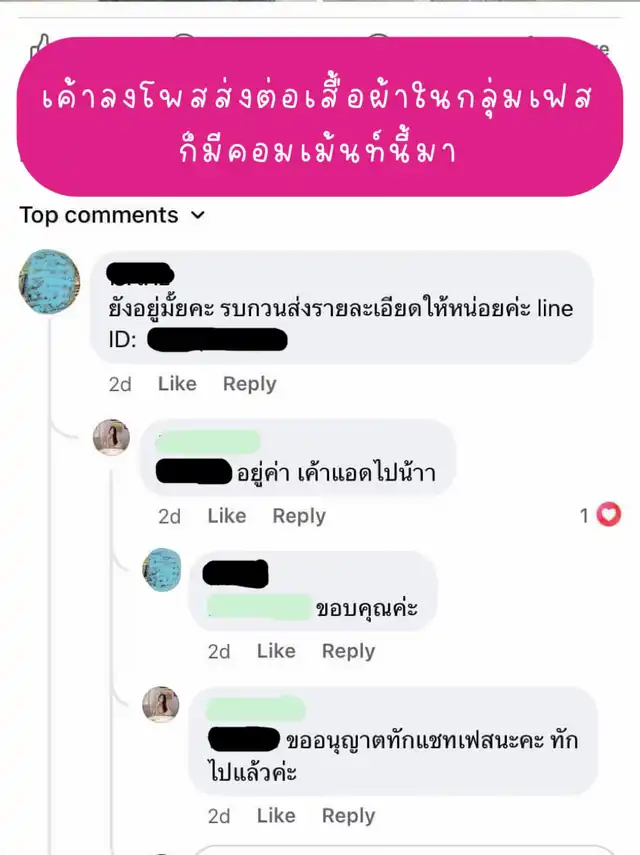Open the blue avatar beside ขอบคุณค่ะ reply
The image size is (640, 855).
click(x=162, y=570)
